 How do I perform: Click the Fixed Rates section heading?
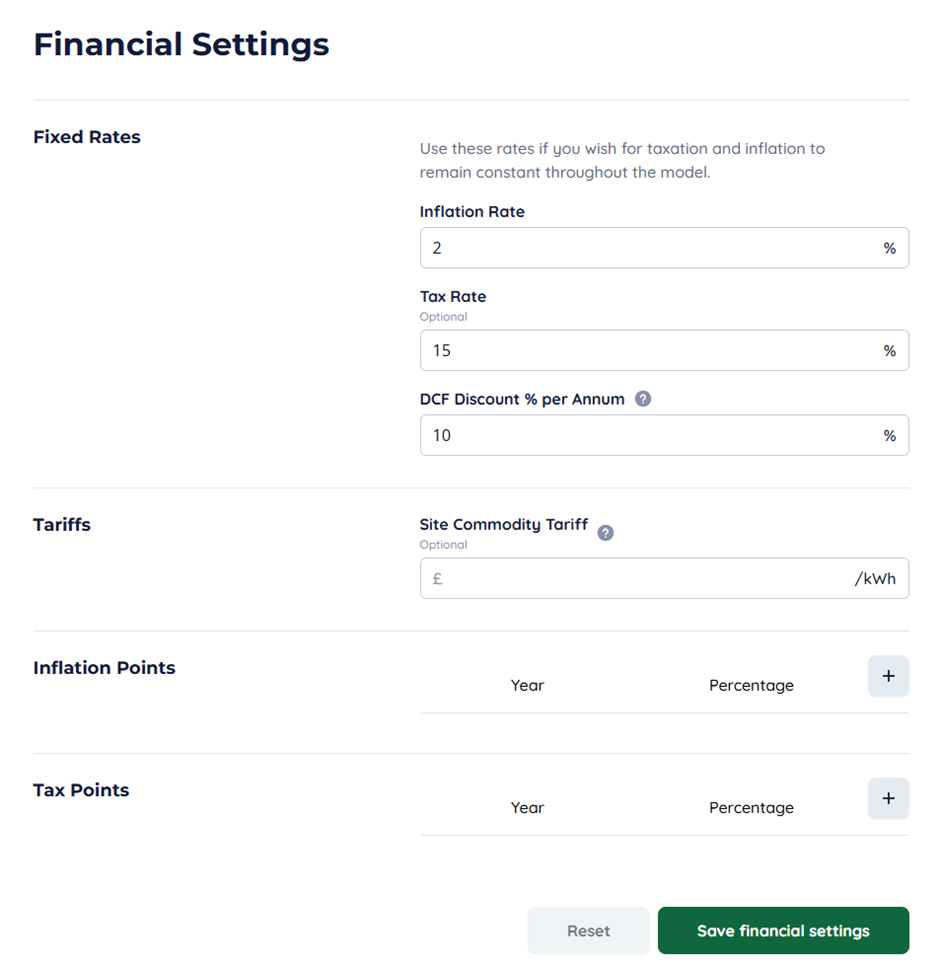coord(87,137)
